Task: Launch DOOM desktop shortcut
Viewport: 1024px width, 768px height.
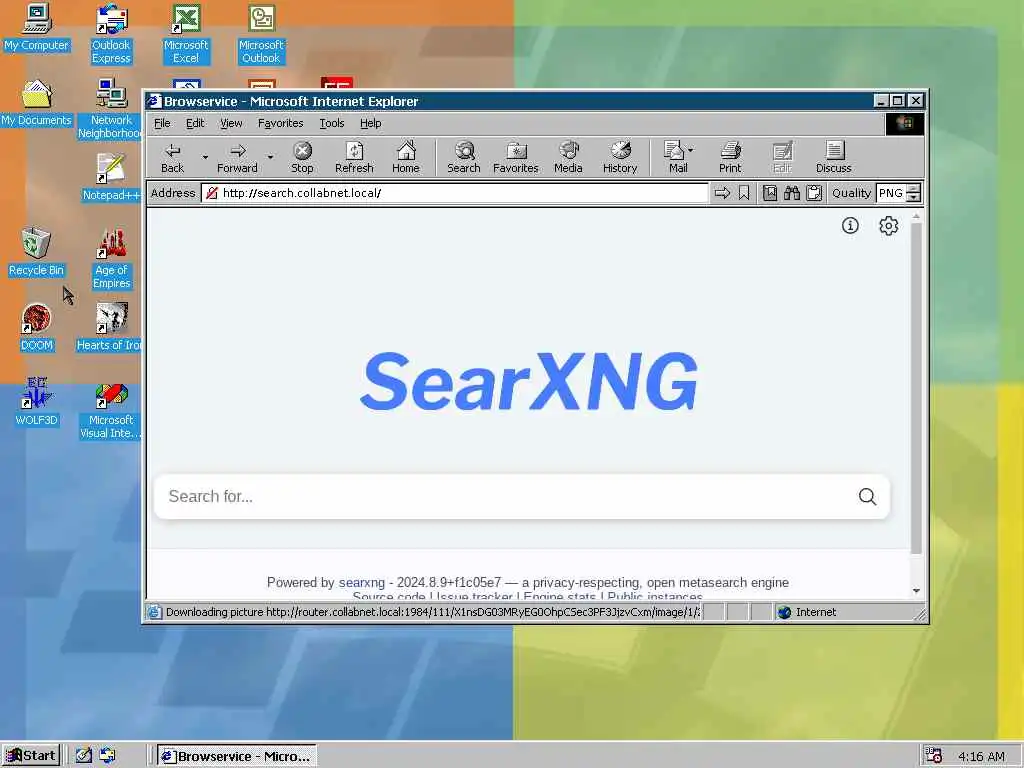Action: [36, 327]
